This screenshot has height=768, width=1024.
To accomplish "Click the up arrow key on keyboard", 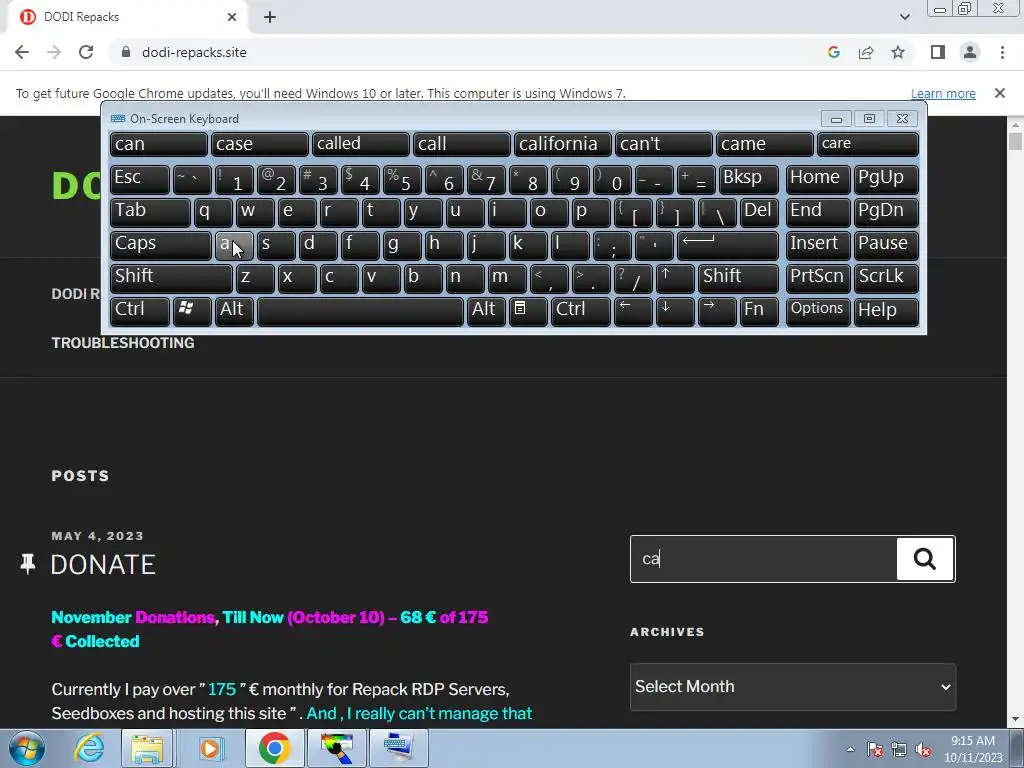I will tap(674, 278).
